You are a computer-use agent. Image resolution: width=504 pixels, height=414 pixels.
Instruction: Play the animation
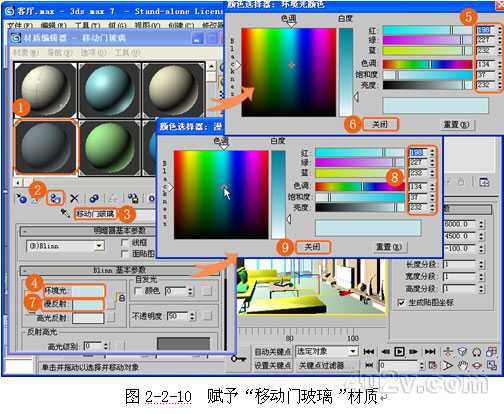[x=399, y=352]
